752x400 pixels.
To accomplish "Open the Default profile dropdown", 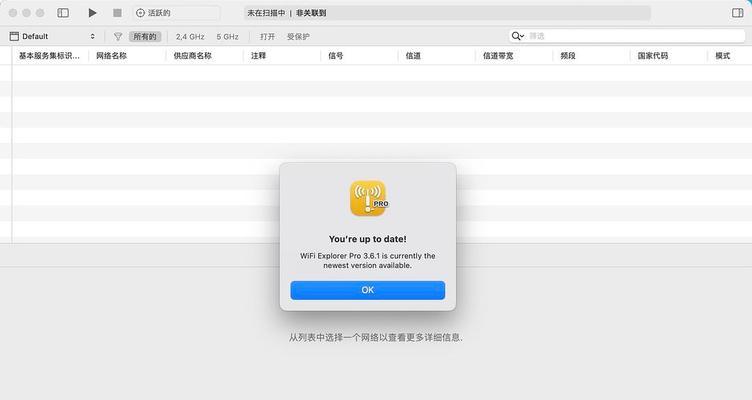I will click(x=52, y=36).
